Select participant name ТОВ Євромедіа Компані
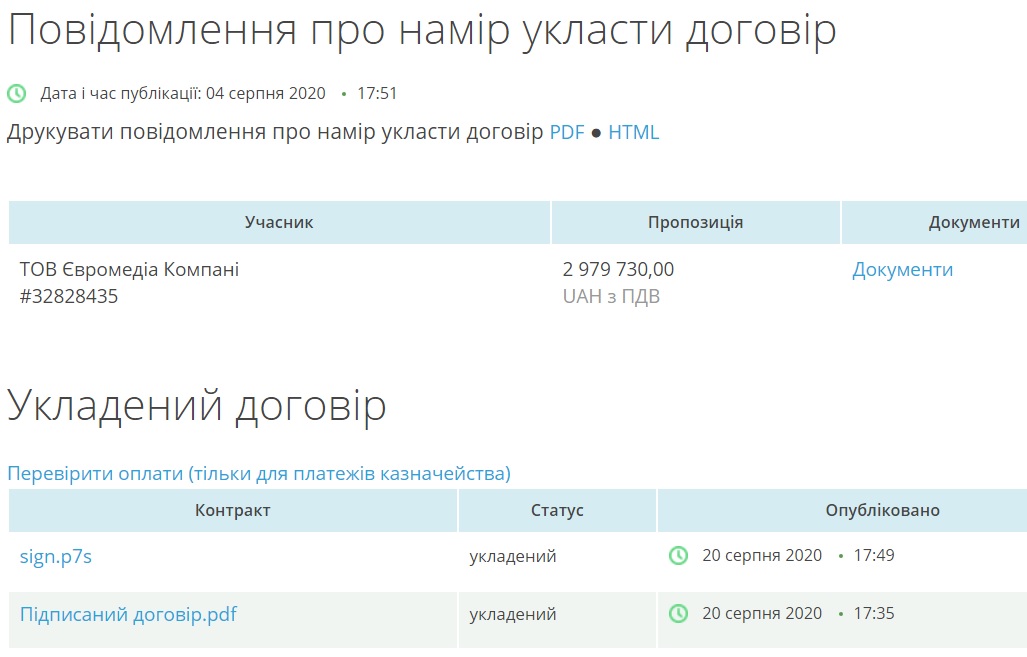The image size is (1027, 657). pos(130,269)
